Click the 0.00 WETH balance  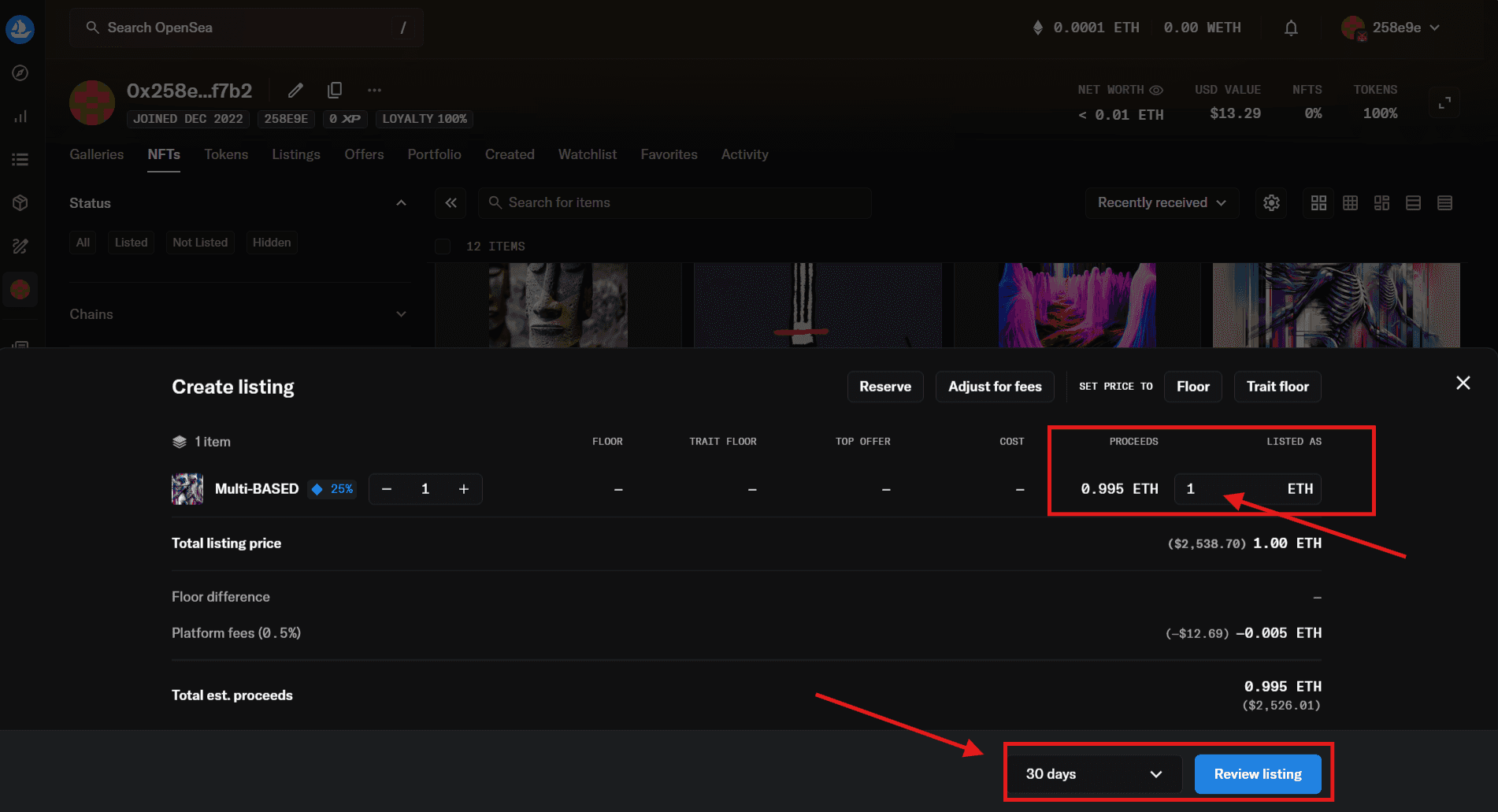click(1202, 28)
